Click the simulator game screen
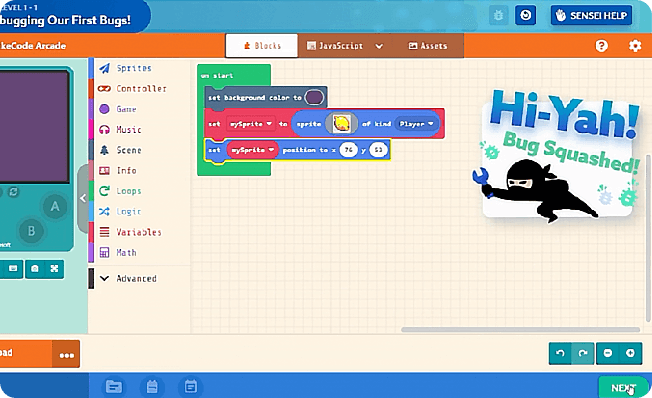The image size is (652, 398). pyautogui.click(x=35, y=126)
